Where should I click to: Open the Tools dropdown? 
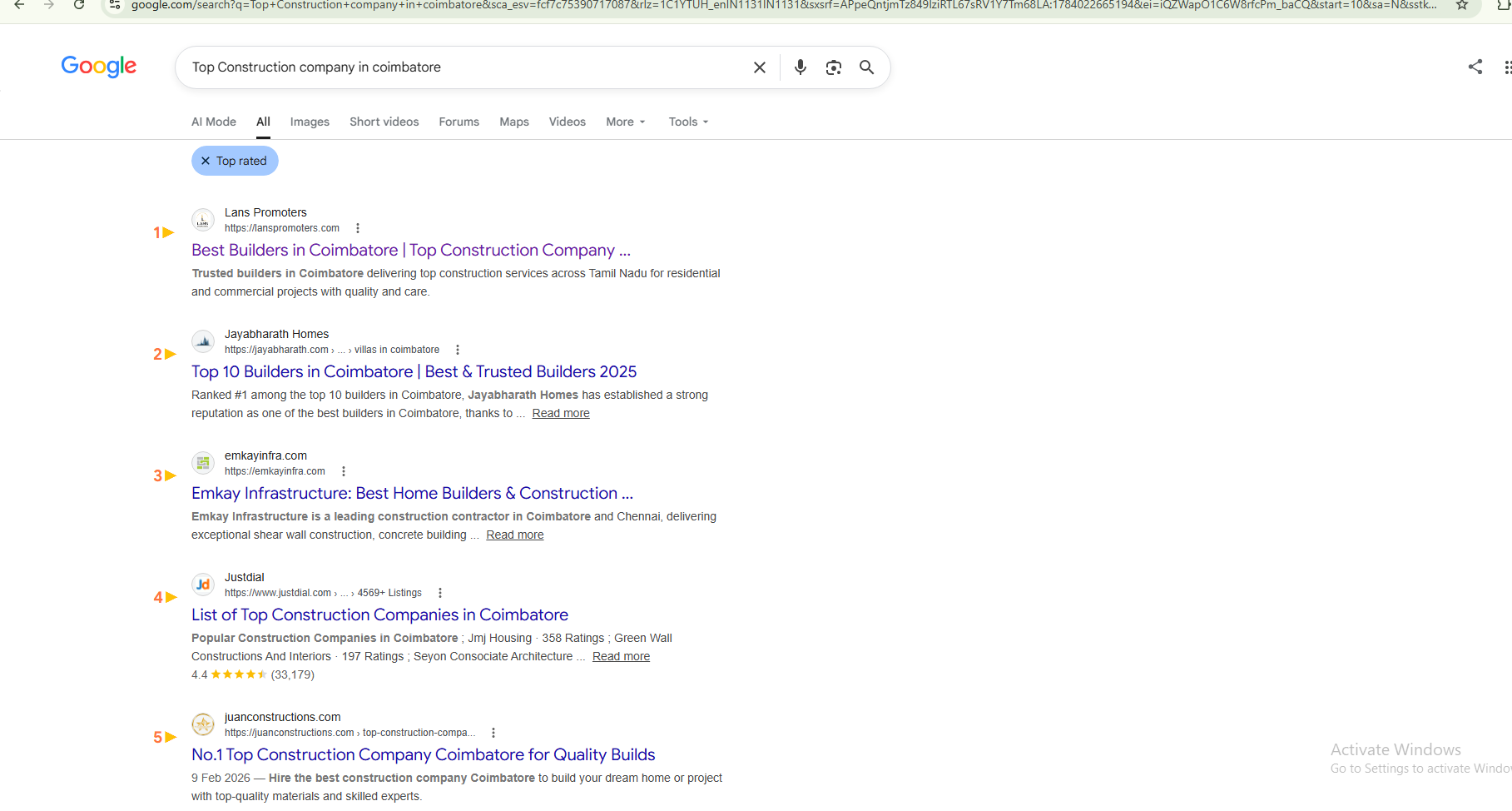click(x=689, y=122)
